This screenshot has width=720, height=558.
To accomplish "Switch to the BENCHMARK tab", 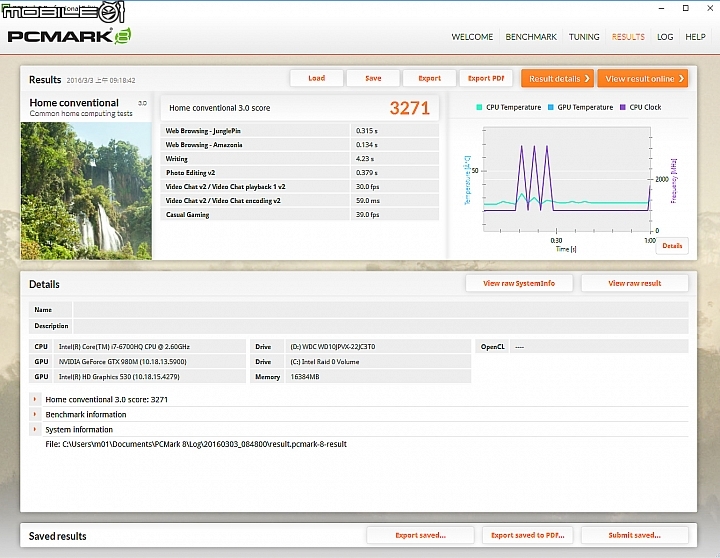I will point(531,37).
